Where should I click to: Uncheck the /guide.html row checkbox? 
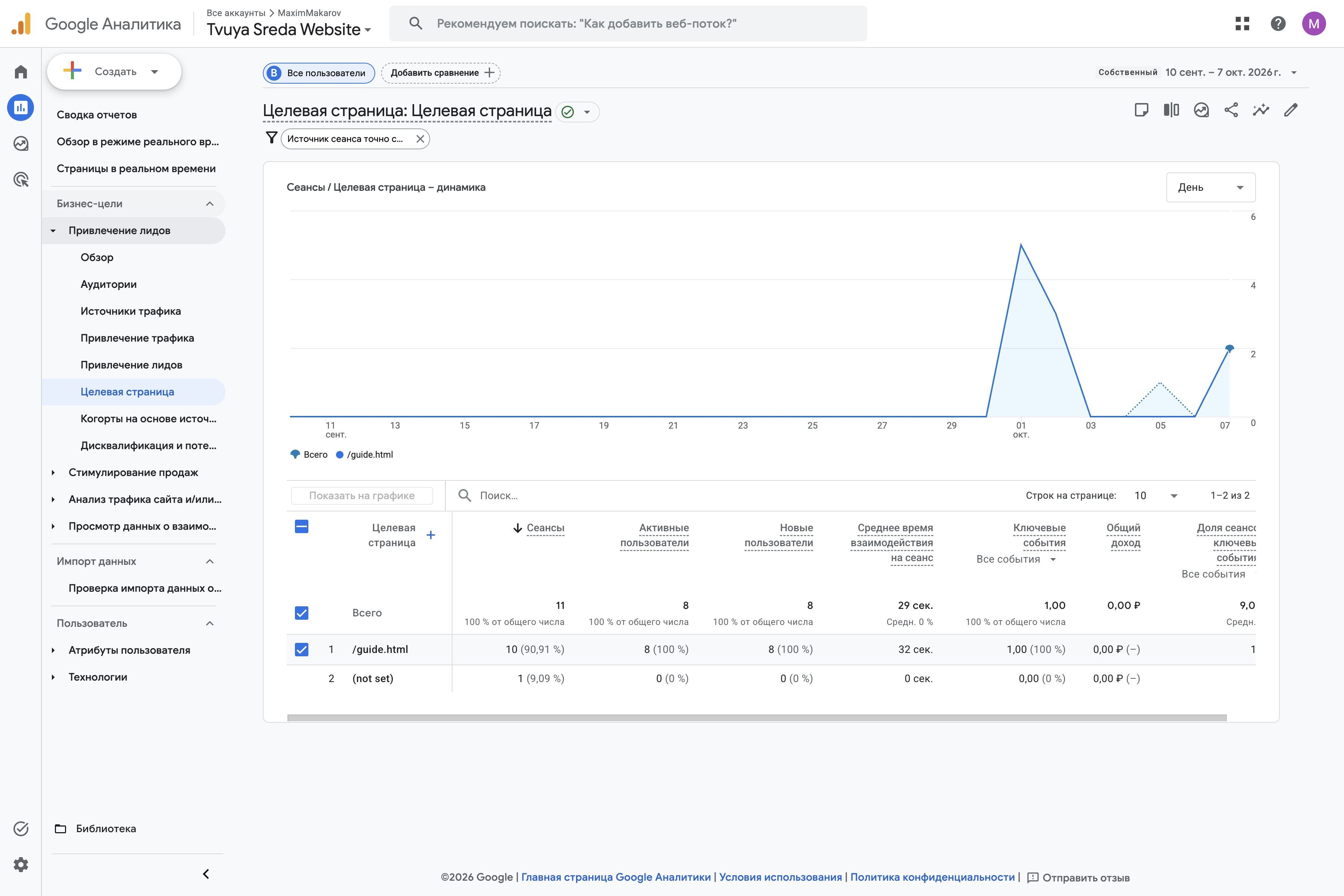pos(302,650)
